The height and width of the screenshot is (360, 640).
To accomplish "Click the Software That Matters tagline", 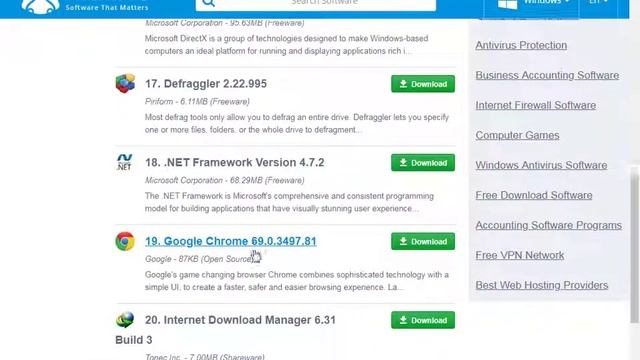I will tap(107, 7).
